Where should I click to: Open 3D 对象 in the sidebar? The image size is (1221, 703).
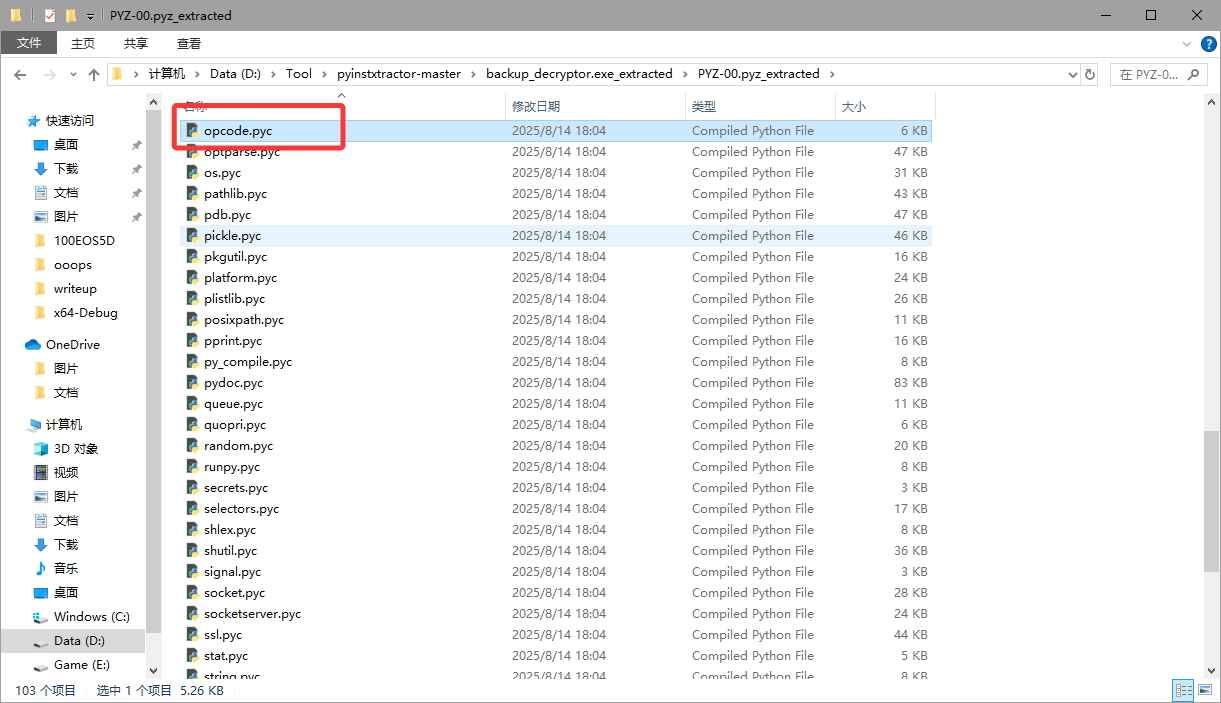coord(76,448)
